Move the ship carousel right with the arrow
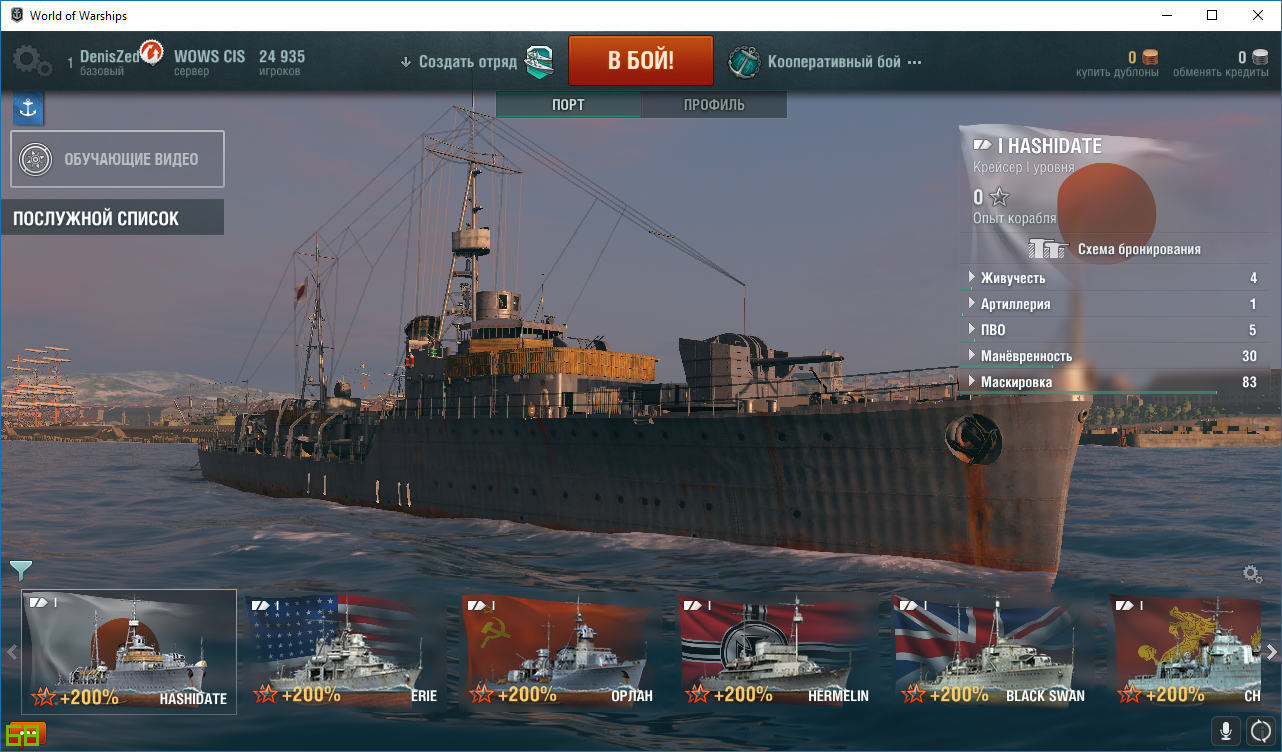This screenshot has height=752, width=1282. click(x=1272, y=652)
